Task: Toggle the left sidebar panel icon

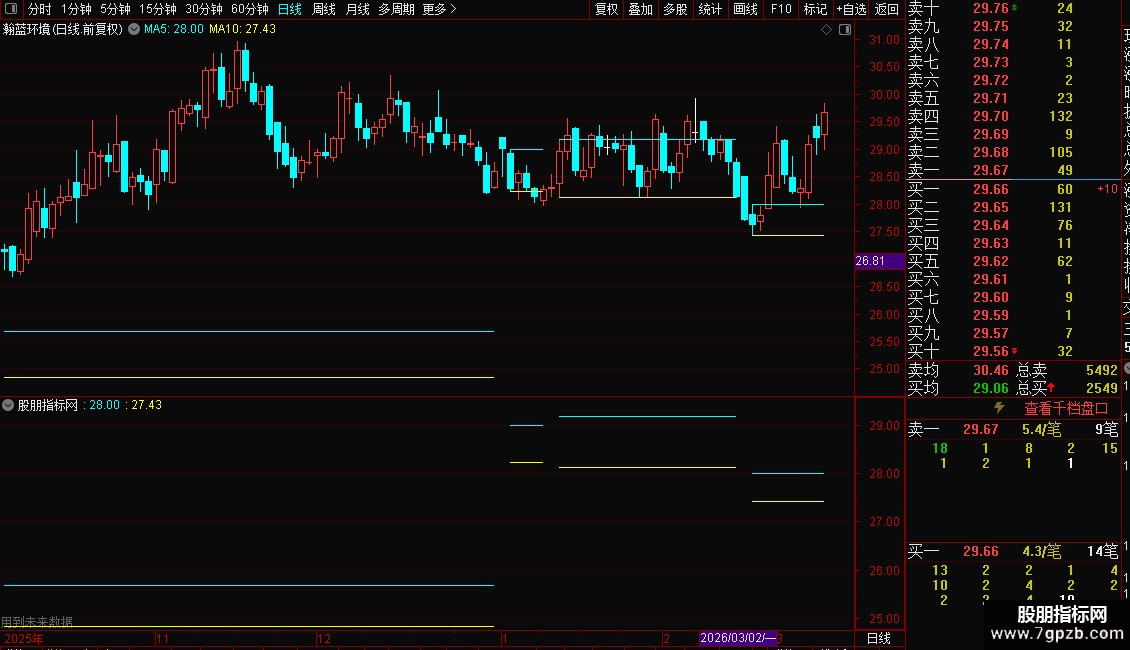Action: 11,9
